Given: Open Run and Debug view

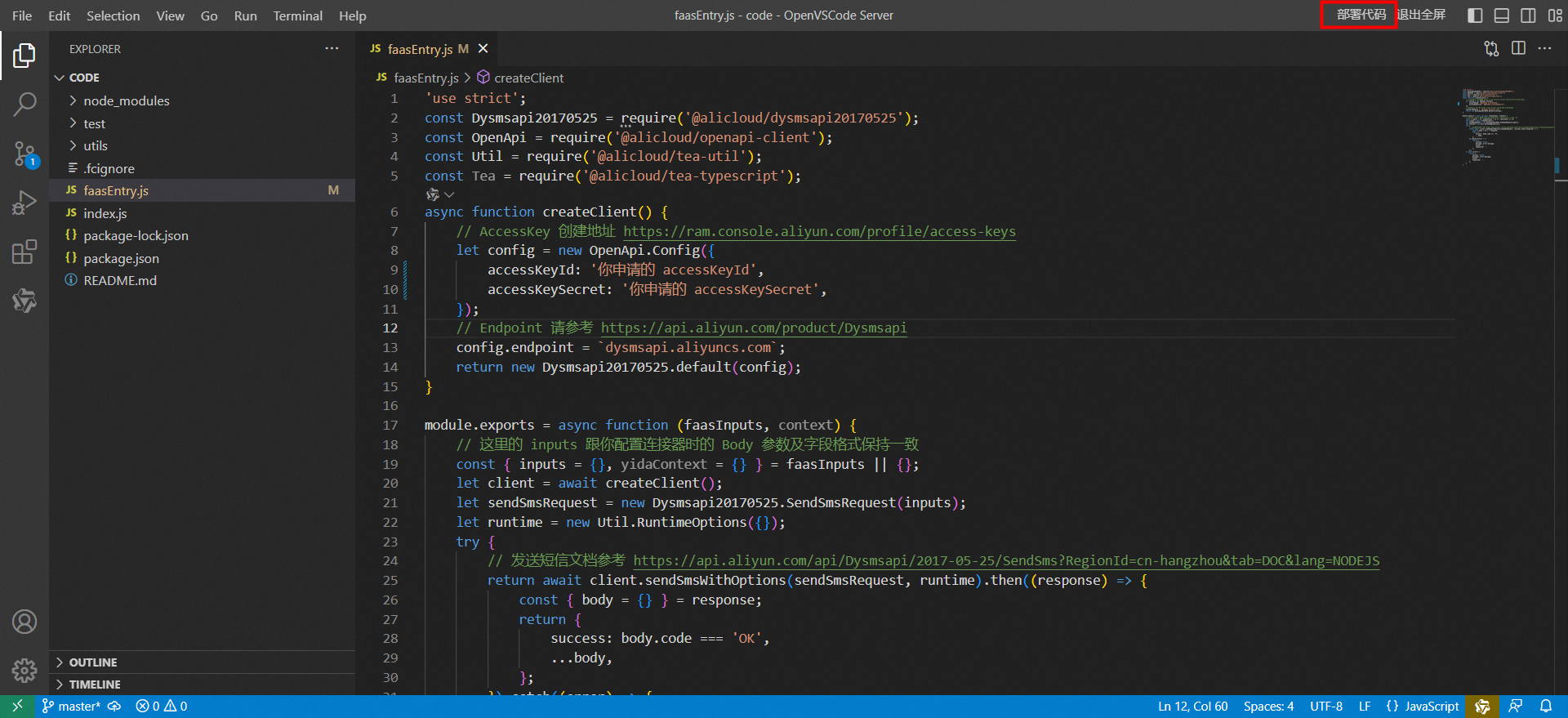Looking at the screenshot, I should (24, 203).
